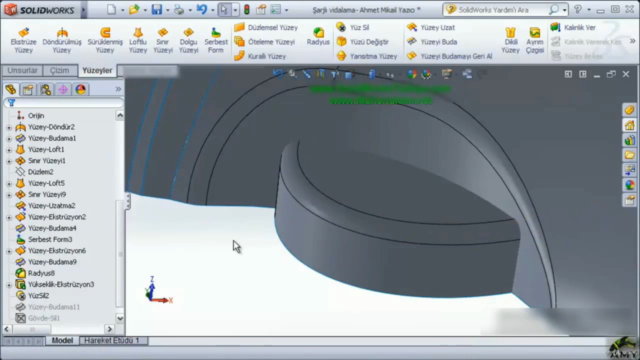Open the PropertyManager tab icon
Image resolution: width=640 pixels, height=360 pixels.
click(x=28, y=89)
